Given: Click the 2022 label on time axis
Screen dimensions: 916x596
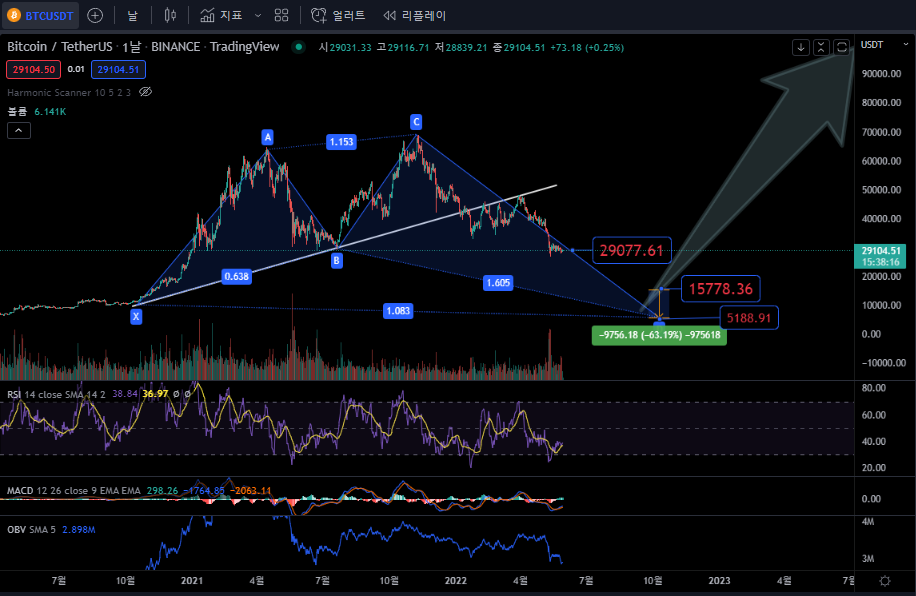Looking at the screenshot, I should (x=456, y=580).
